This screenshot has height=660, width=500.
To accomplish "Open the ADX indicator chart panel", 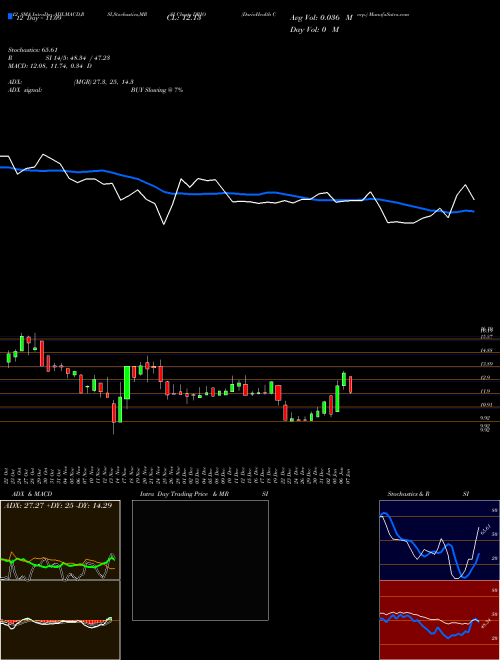I will click(x=60, y=540).
